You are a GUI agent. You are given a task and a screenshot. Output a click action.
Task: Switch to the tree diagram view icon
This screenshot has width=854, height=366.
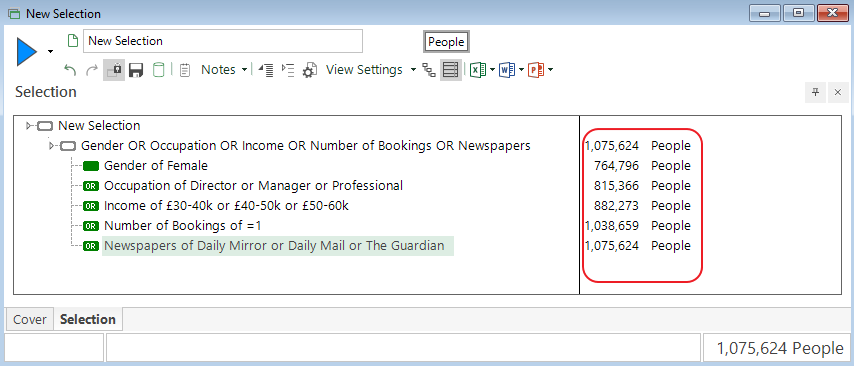pyautogui.click(x=429, y=70)
